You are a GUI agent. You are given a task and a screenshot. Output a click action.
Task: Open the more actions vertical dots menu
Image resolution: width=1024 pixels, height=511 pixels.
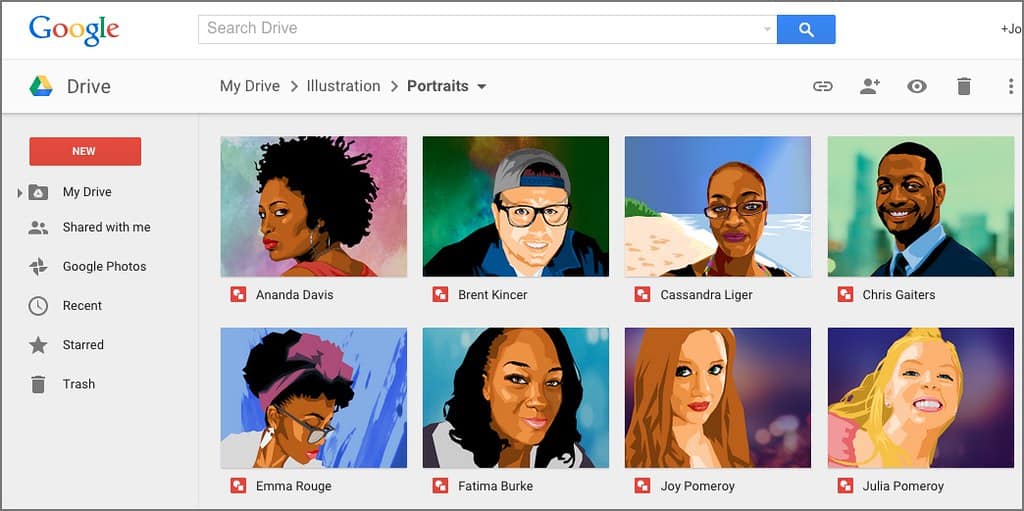(1010, 87)
